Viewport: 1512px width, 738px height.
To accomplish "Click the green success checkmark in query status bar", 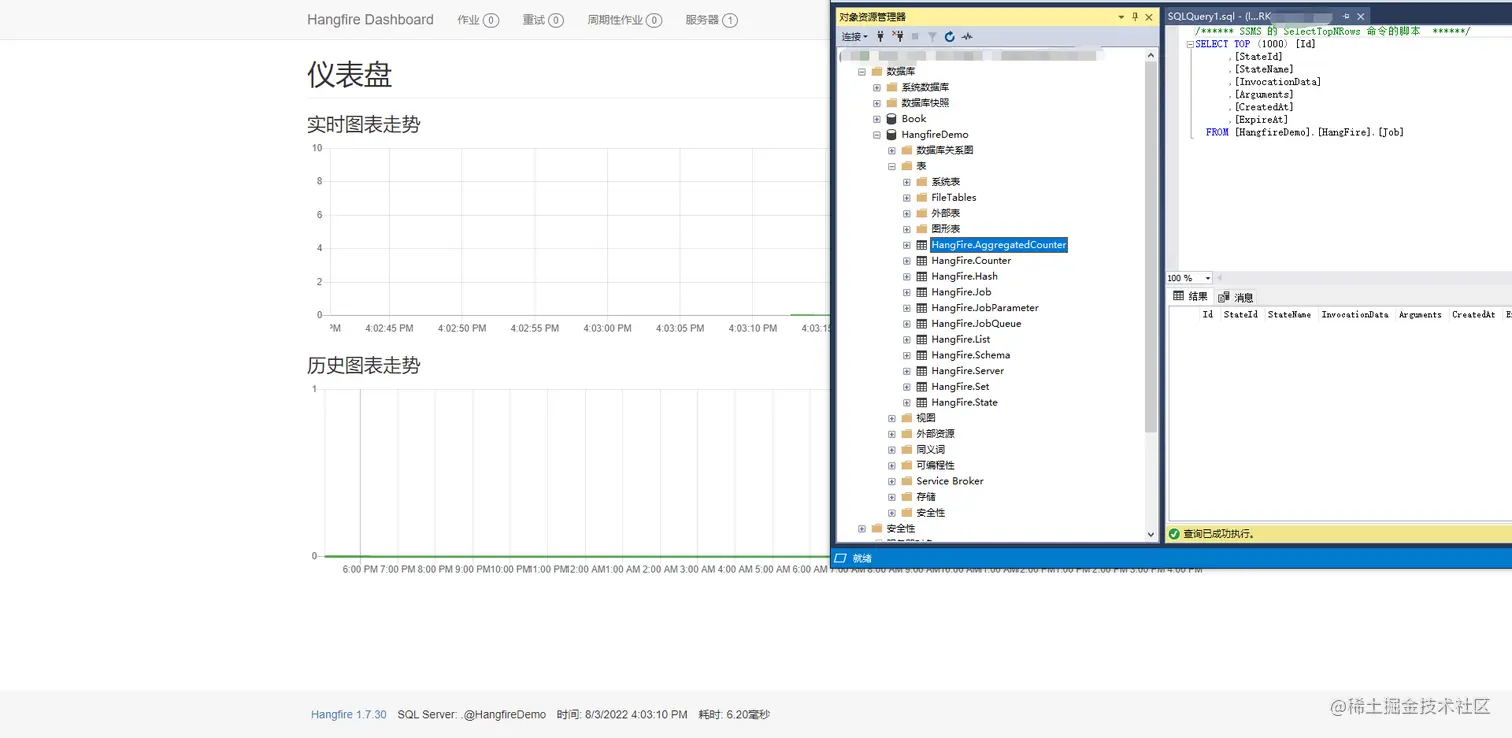I will [1175, 534].
